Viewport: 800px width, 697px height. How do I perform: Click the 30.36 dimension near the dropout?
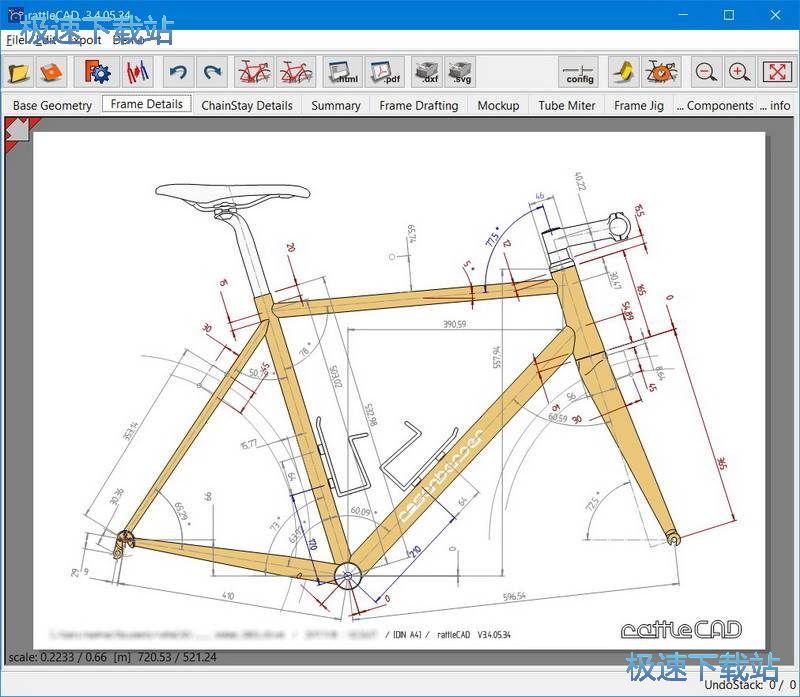[117, 496]
